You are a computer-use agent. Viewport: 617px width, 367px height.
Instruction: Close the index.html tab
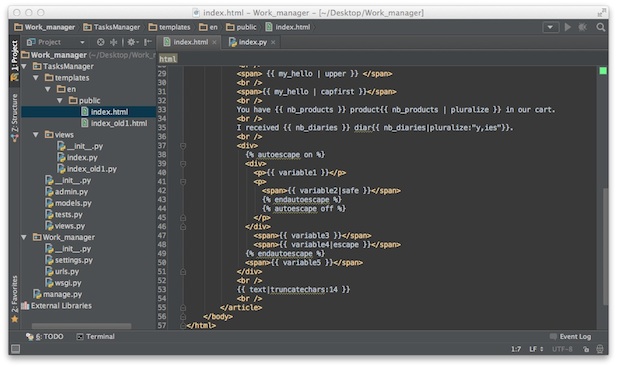point(214,42)
